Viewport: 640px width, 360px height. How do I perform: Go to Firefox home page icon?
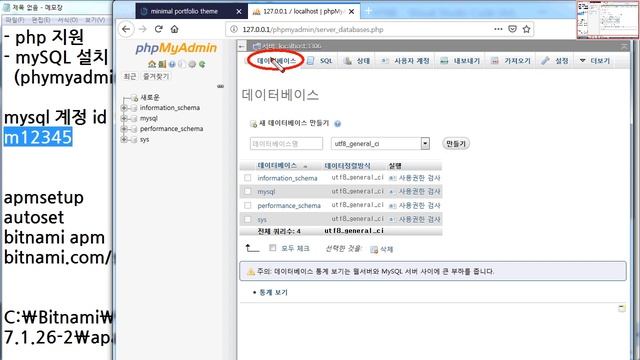(x=175, y=29)
